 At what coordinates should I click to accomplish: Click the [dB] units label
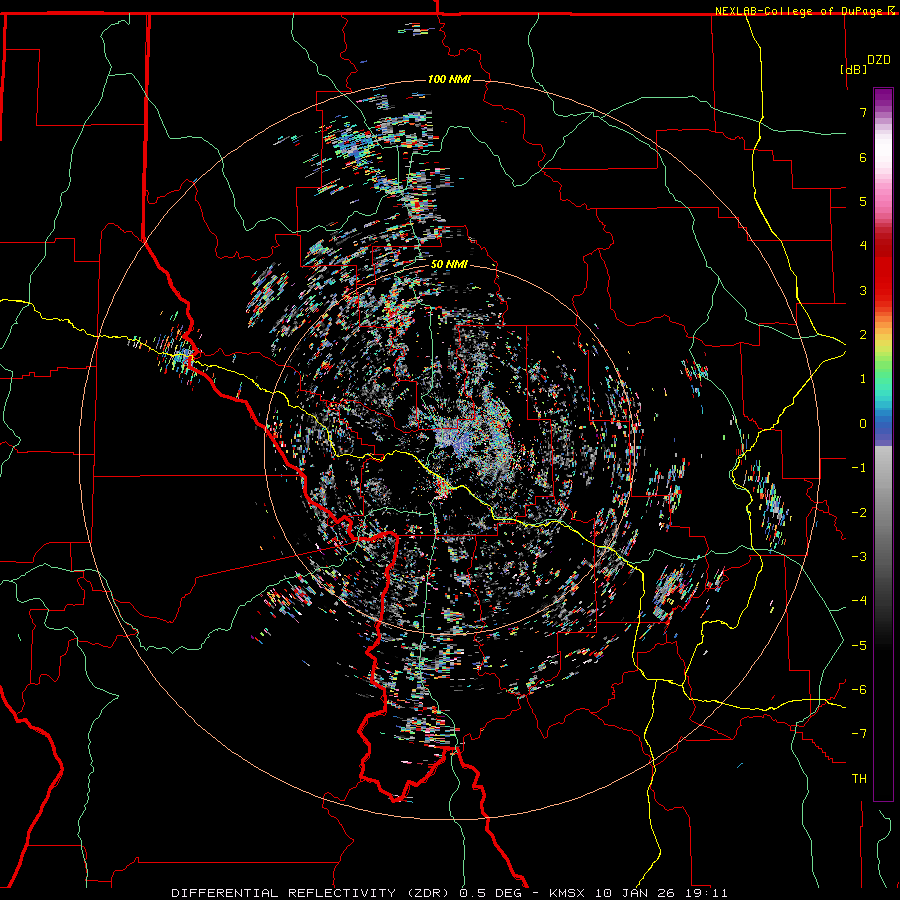(853, 69)
